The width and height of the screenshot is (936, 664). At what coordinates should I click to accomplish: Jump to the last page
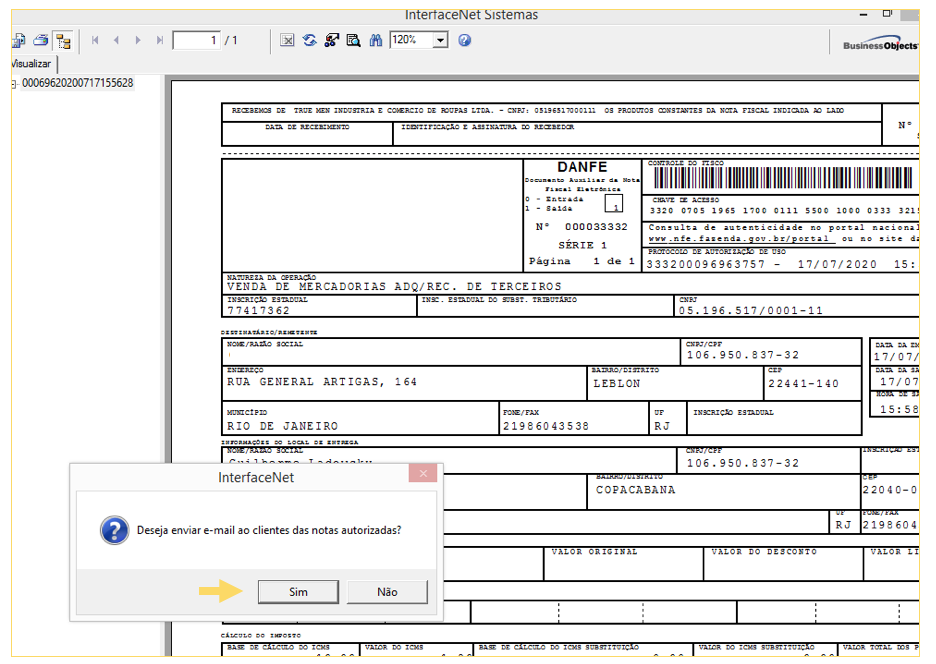160,41
